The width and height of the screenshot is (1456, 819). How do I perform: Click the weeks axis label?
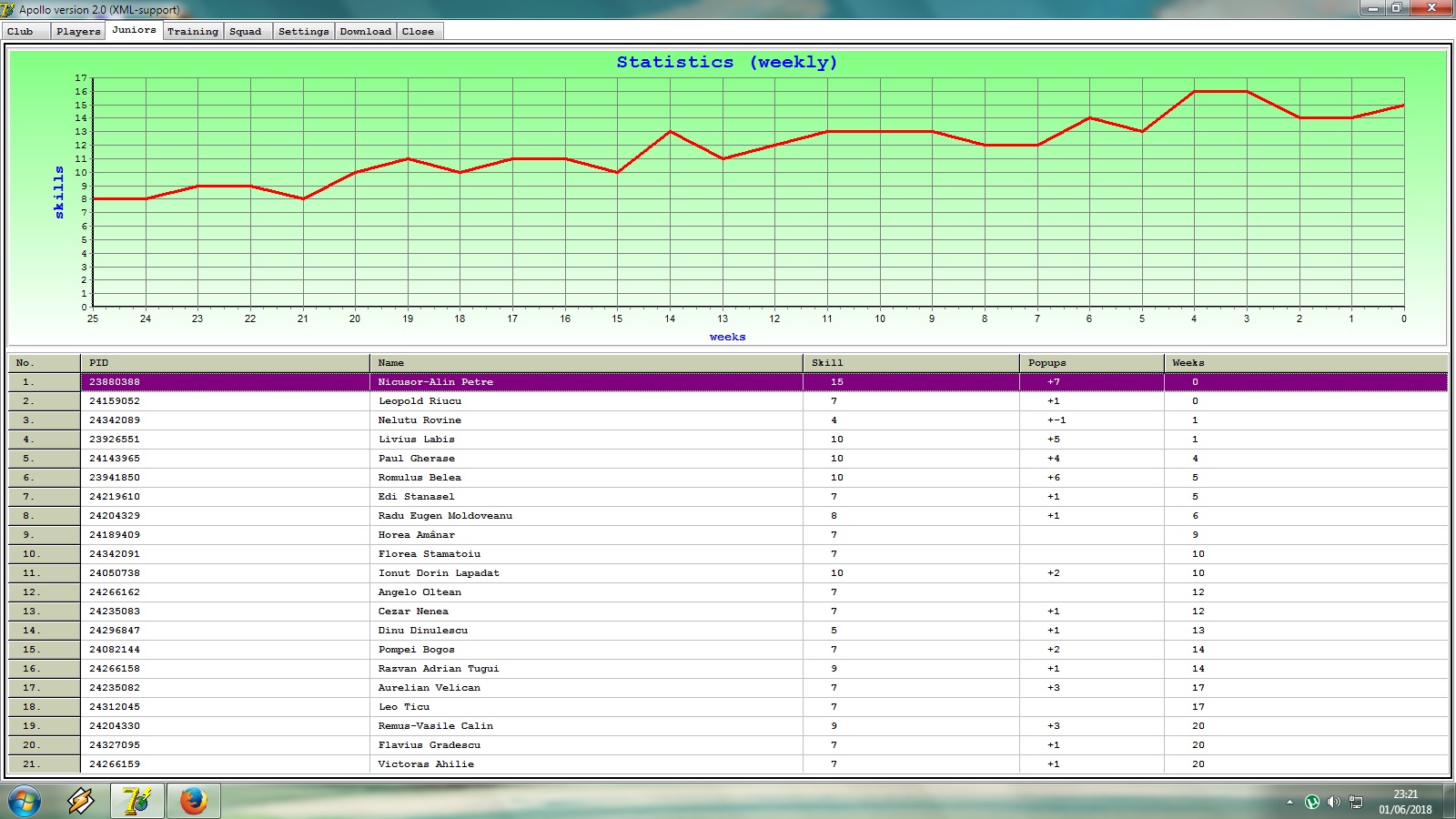coord(727,337)
